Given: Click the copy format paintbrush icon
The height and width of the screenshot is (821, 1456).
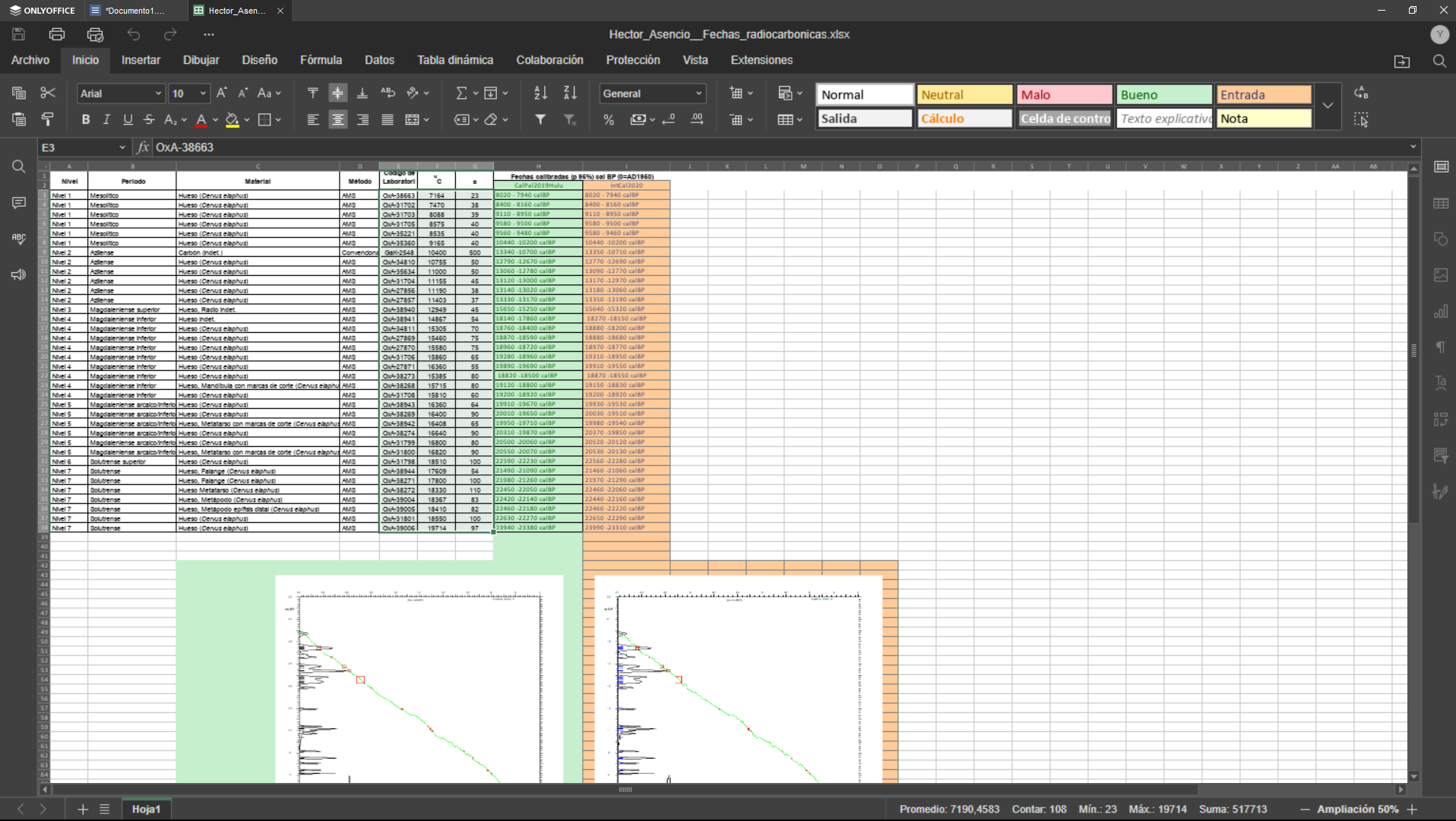Looking at the screenshot, I should [48, 119].
